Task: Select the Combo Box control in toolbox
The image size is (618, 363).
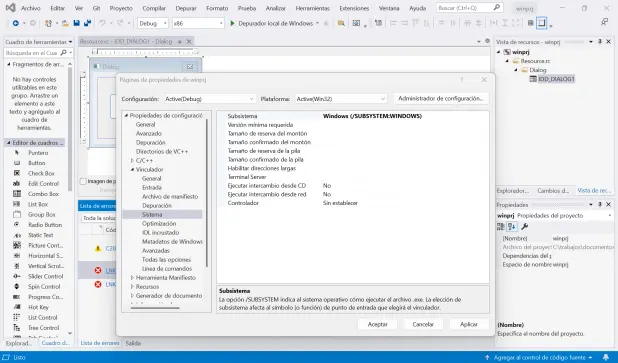Action: tap(43, 194)
